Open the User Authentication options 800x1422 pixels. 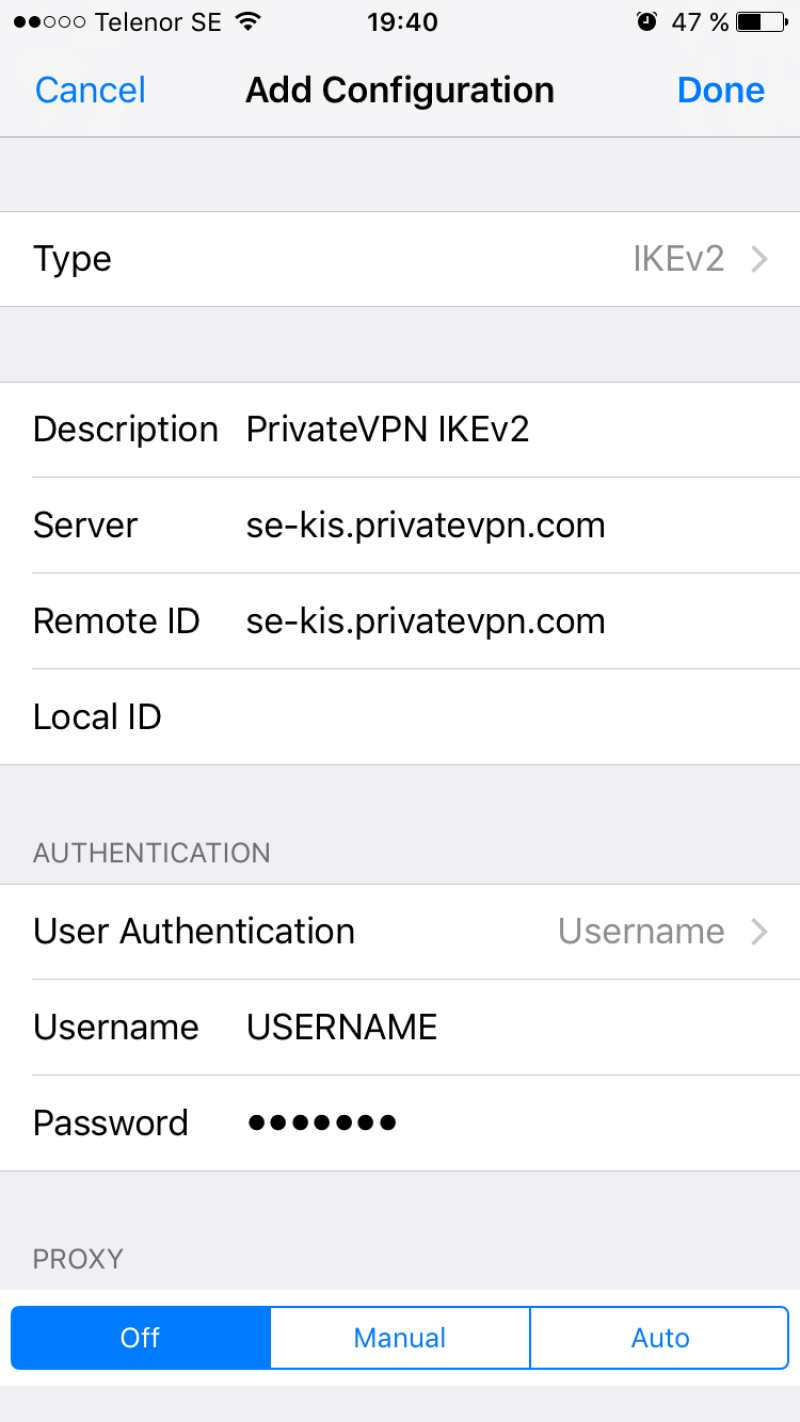click(x=400, y=932)
